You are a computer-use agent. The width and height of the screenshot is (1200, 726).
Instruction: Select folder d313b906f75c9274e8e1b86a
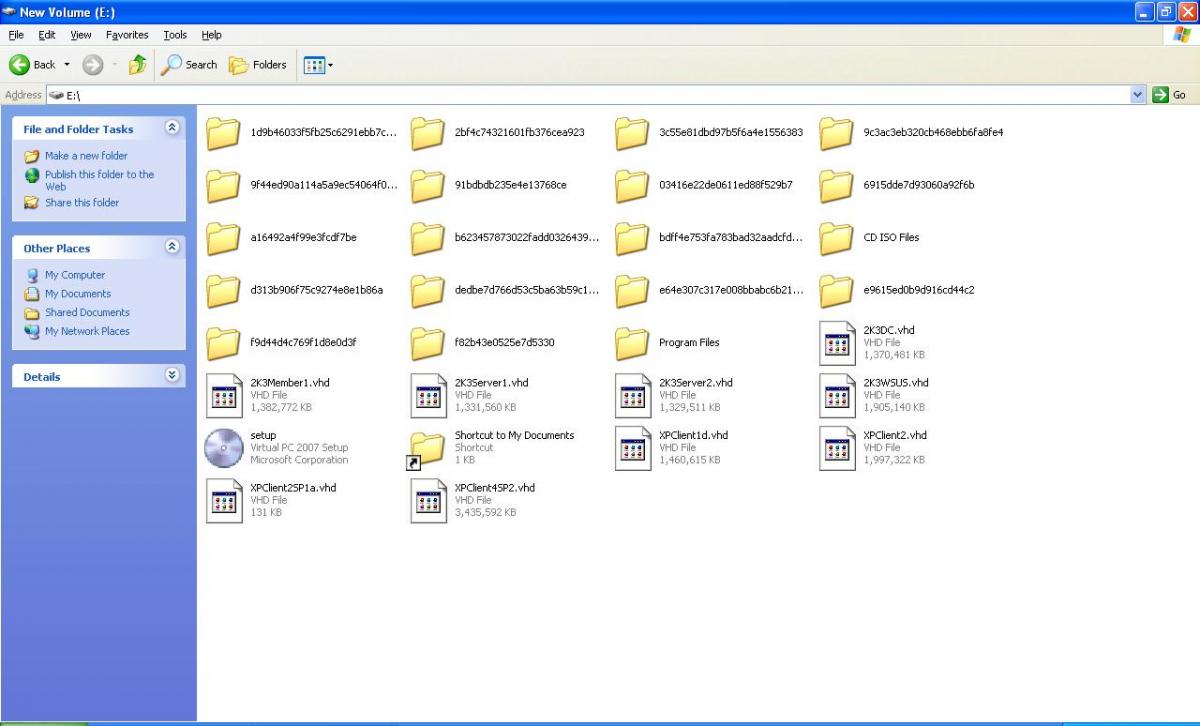pos(223,291)
